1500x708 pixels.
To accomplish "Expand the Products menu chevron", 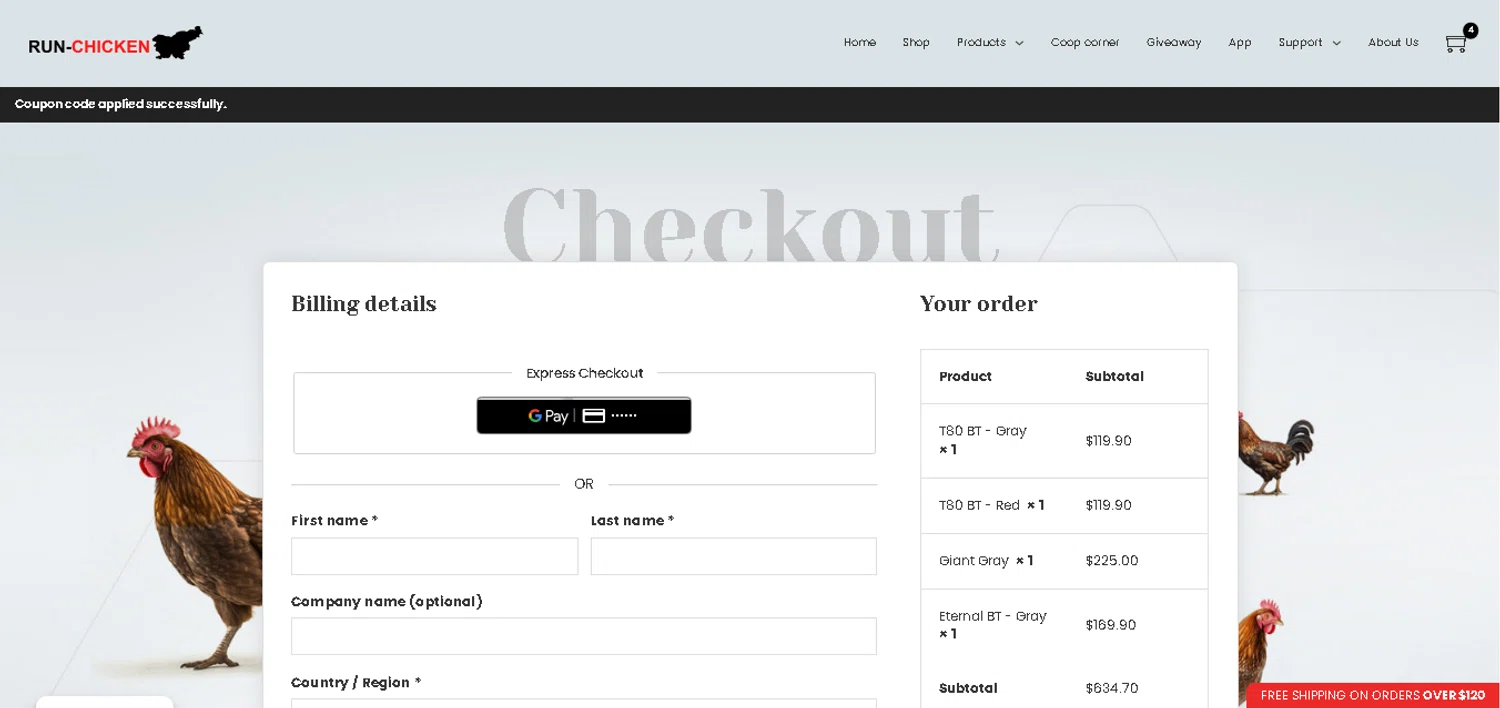I will [x=1019, y=43].
